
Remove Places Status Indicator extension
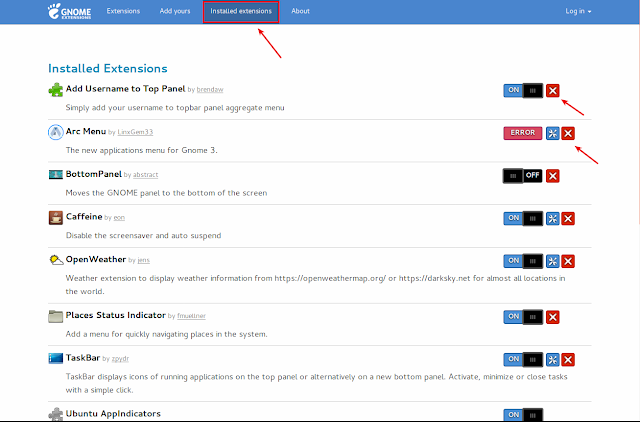(553, 317)
